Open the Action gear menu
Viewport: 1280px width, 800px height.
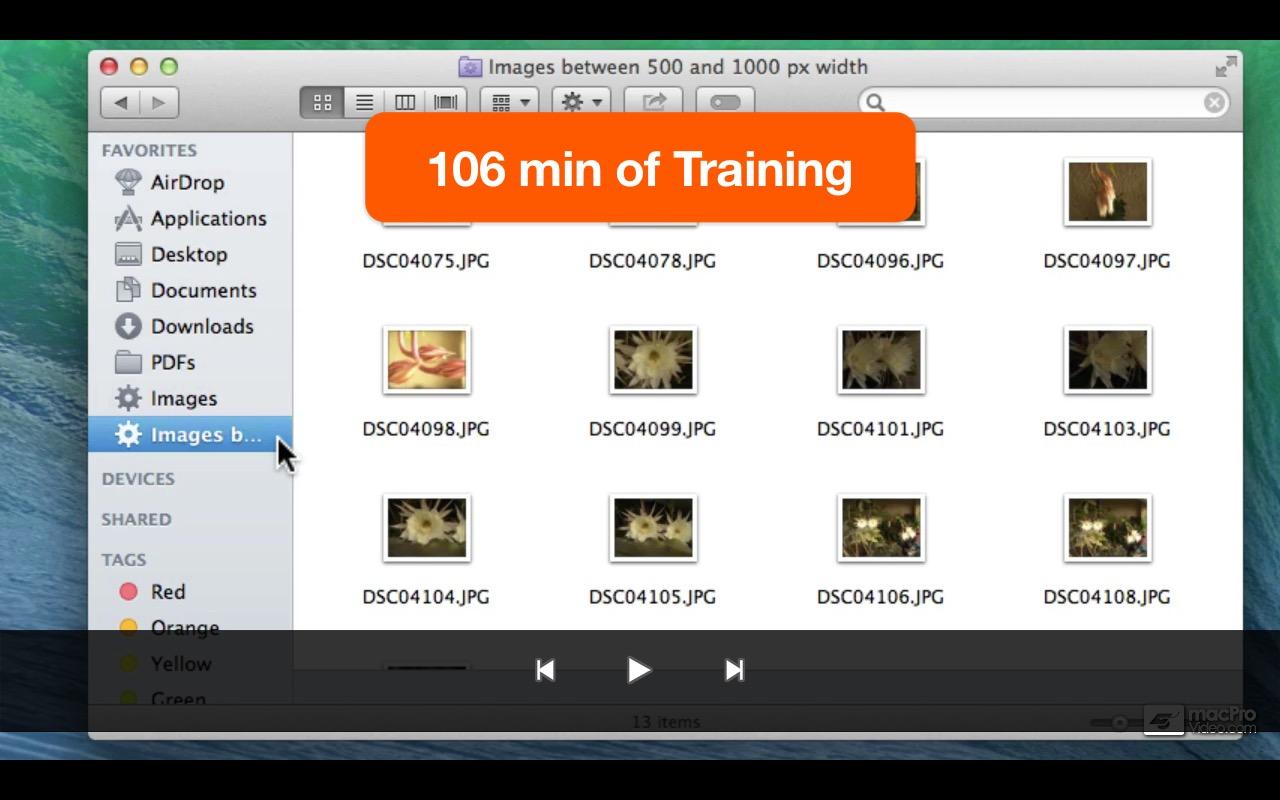click(581, 102)
